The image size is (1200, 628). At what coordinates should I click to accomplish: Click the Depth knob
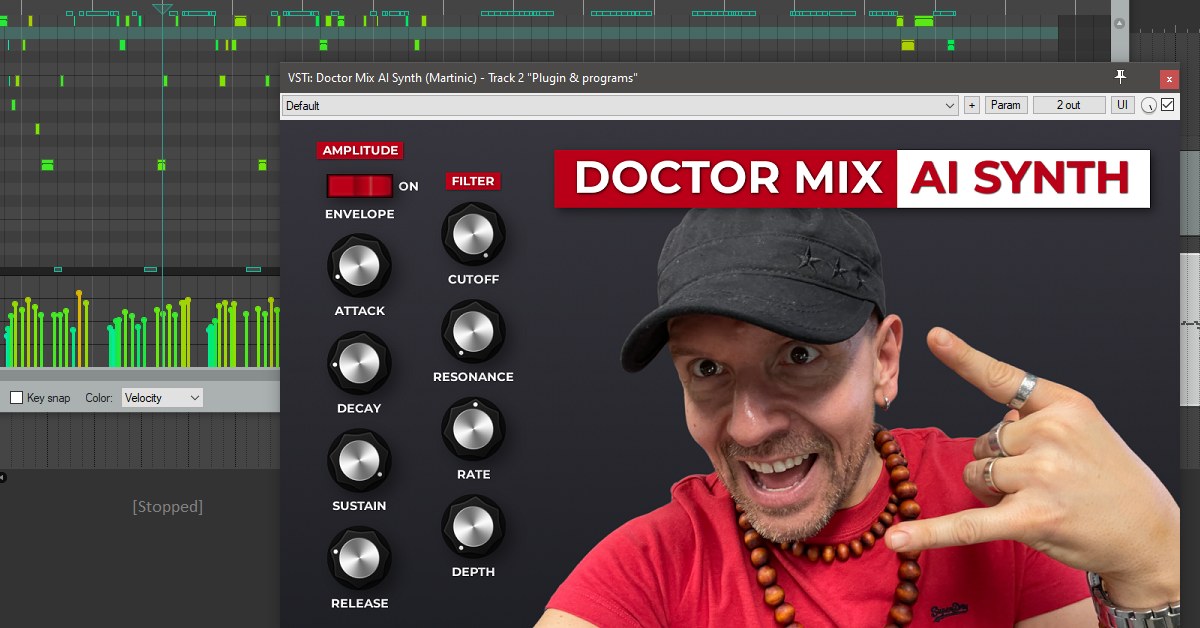click(x=473, y=527)
